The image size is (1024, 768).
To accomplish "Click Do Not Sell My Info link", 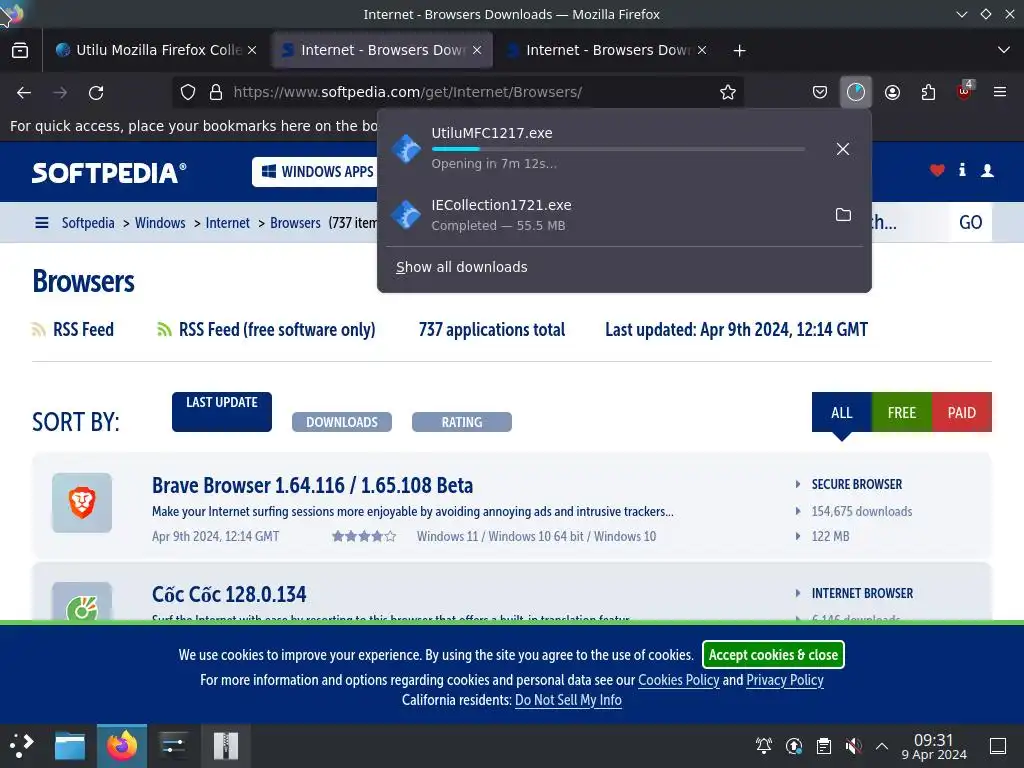I will click(568, 700).
